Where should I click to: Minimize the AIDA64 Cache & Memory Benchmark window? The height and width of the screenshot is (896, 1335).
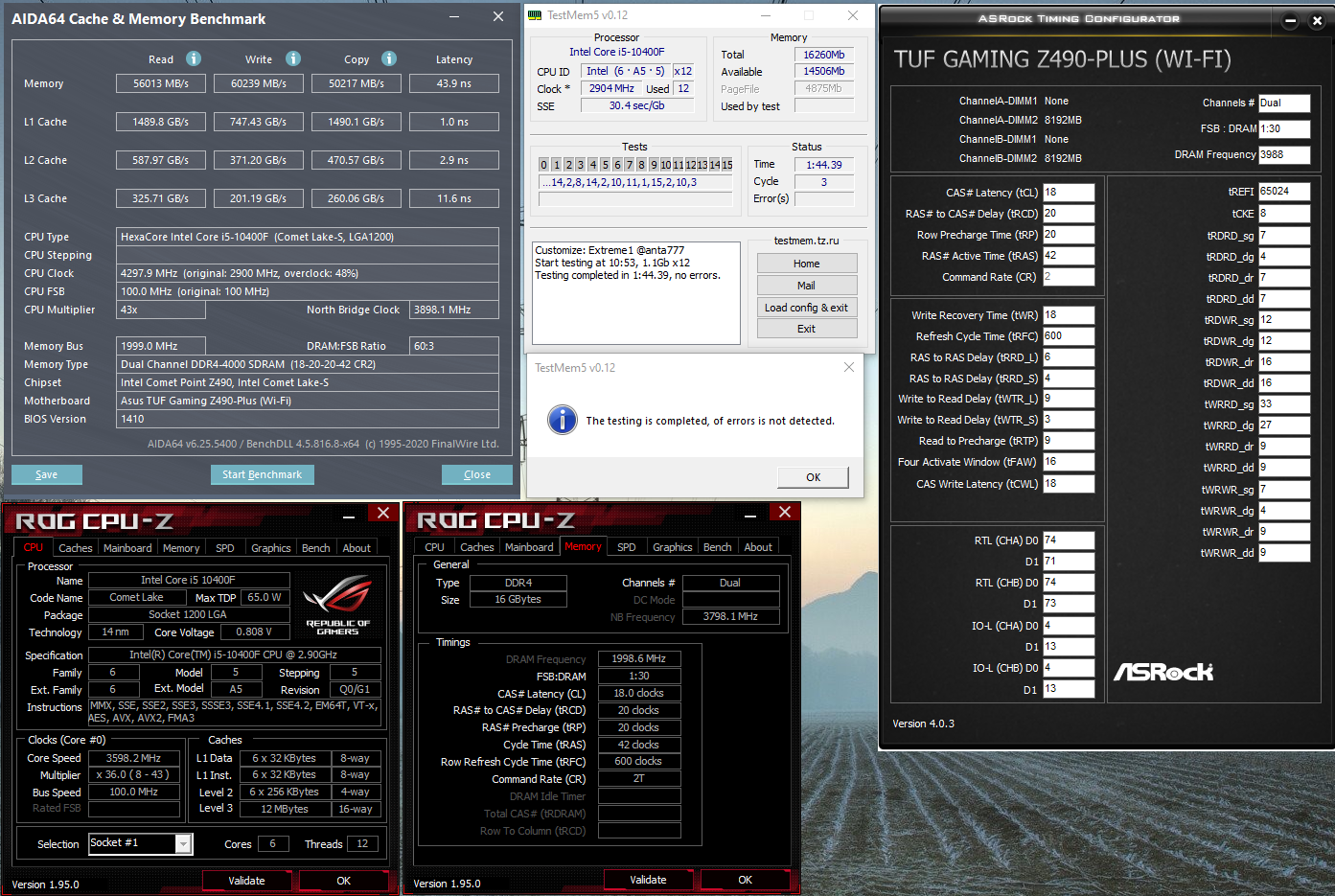coord(453,16)
